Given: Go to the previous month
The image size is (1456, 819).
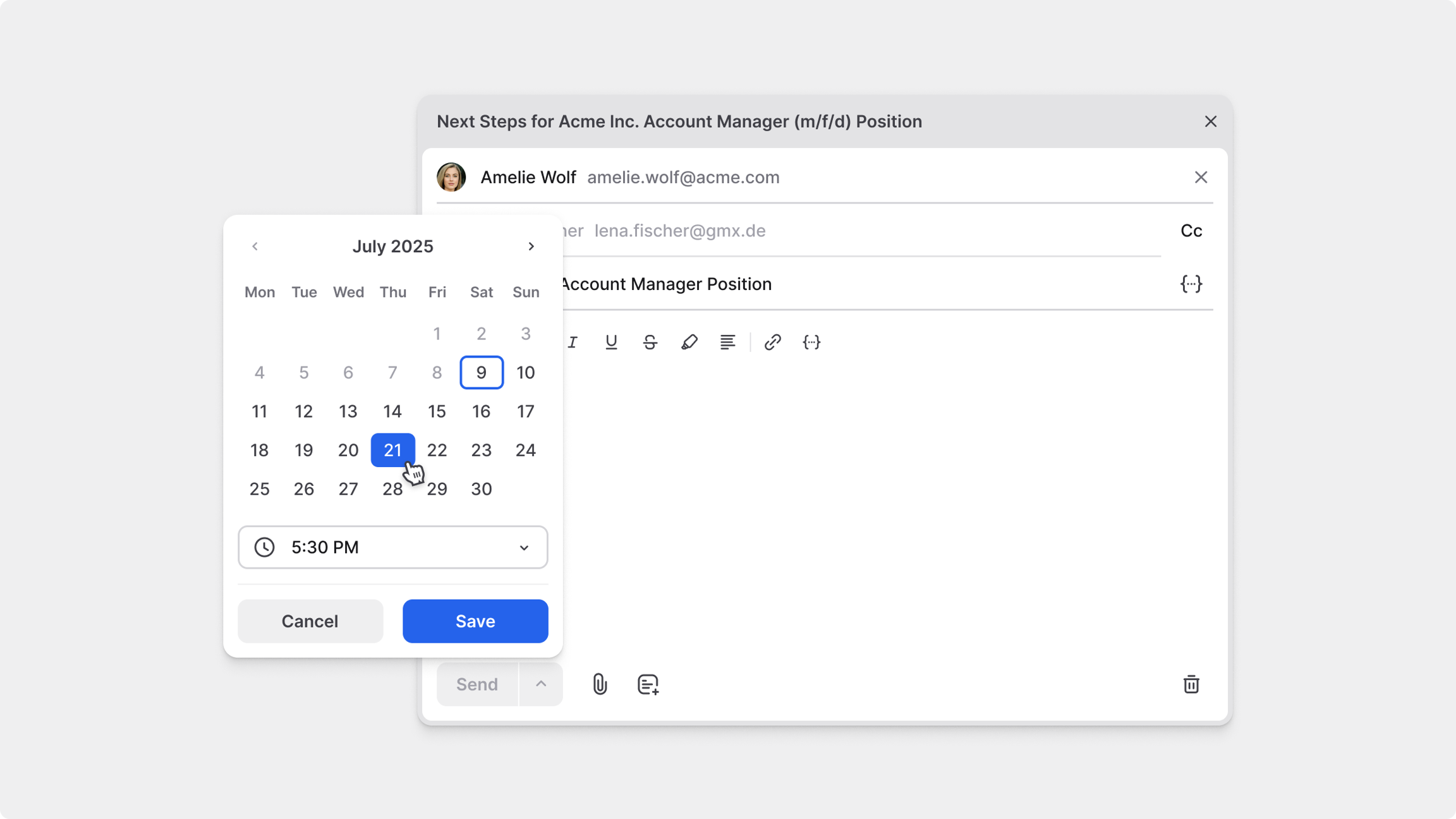Looking at the screenshot, I should pyautogui.click(x=255, y=246).
